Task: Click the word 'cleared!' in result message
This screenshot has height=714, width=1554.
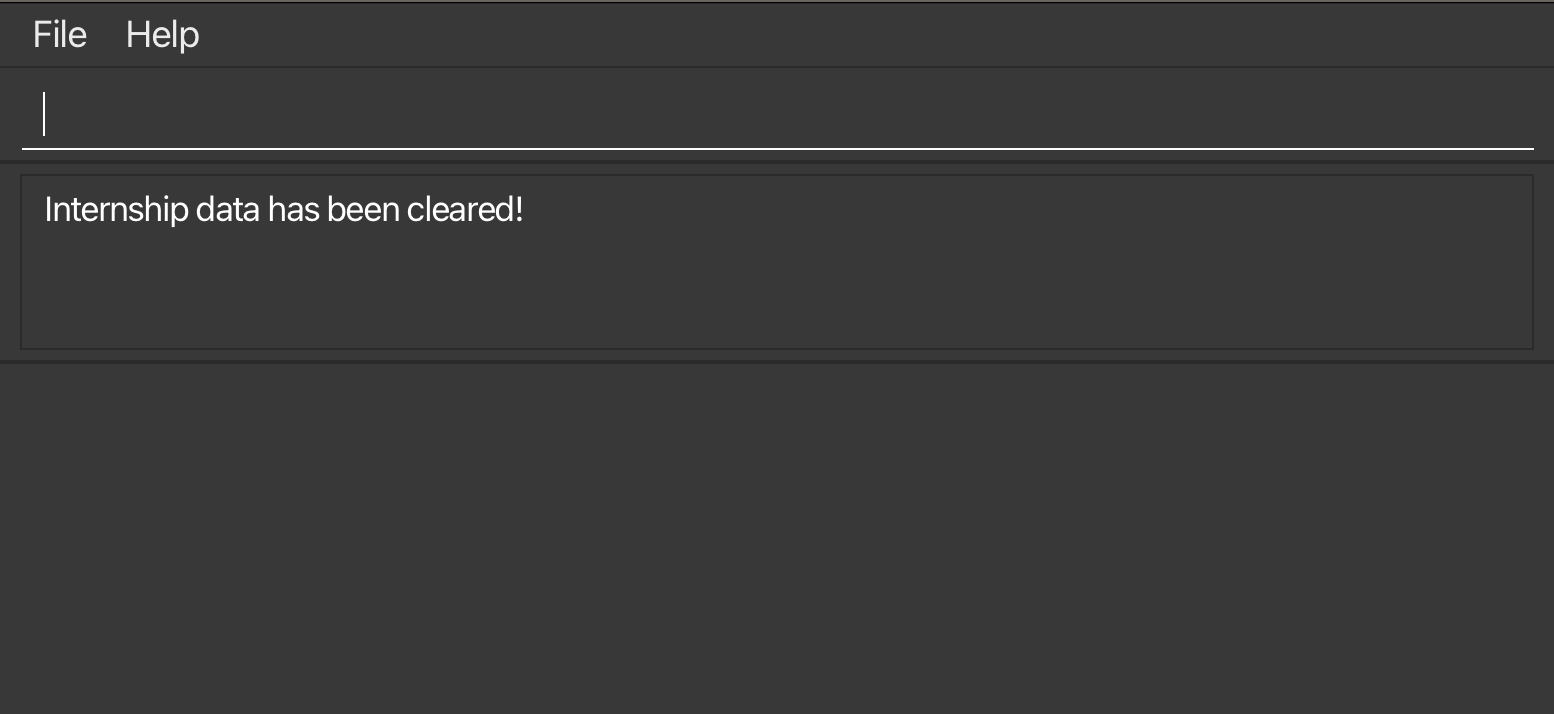Action: (x=465, y=210)
